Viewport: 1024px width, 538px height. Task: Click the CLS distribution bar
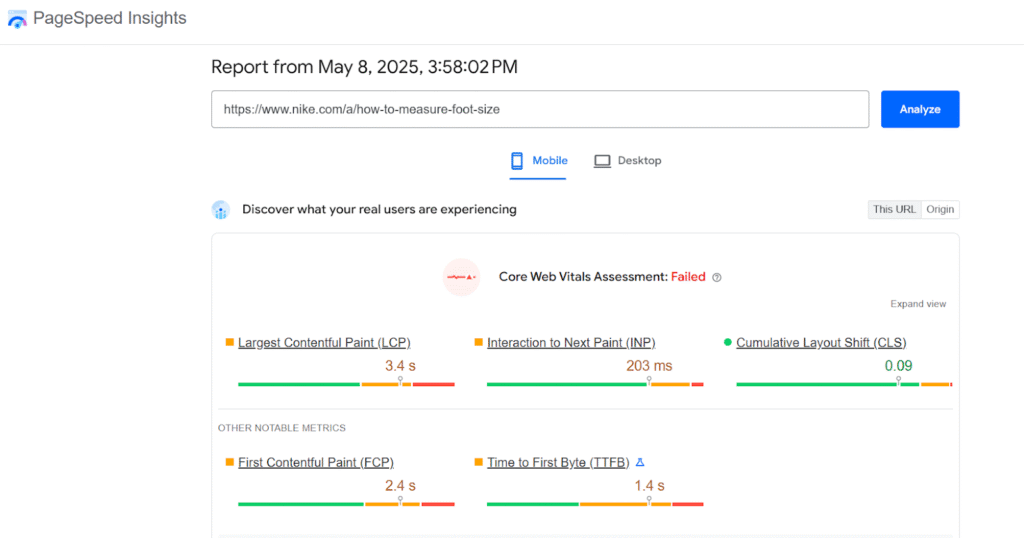coord(844,384)
